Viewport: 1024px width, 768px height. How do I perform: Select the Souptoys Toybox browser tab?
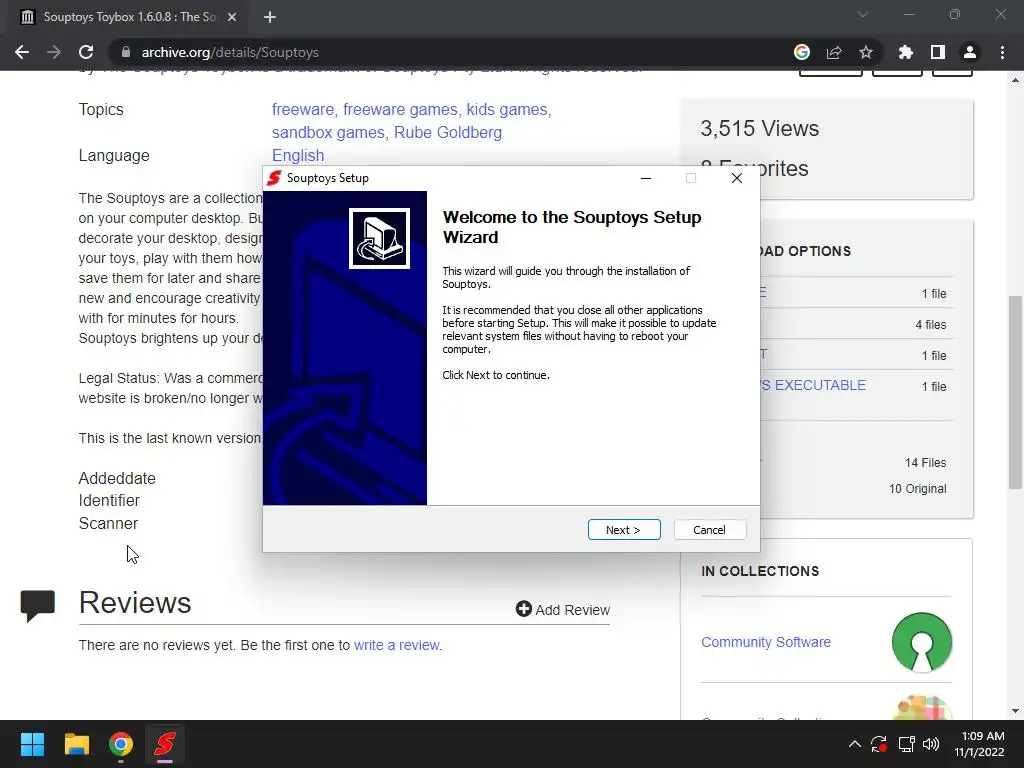point(129,17)
